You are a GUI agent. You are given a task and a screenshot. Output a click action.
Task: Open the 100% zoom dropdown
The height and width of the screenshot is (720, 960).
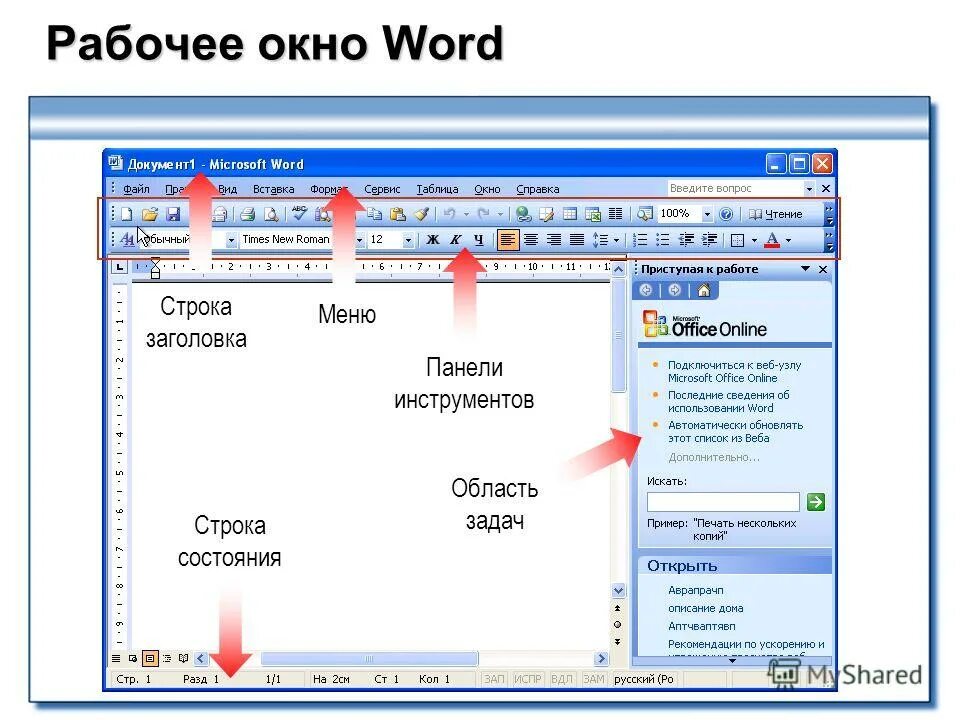(x=707, y=214)
